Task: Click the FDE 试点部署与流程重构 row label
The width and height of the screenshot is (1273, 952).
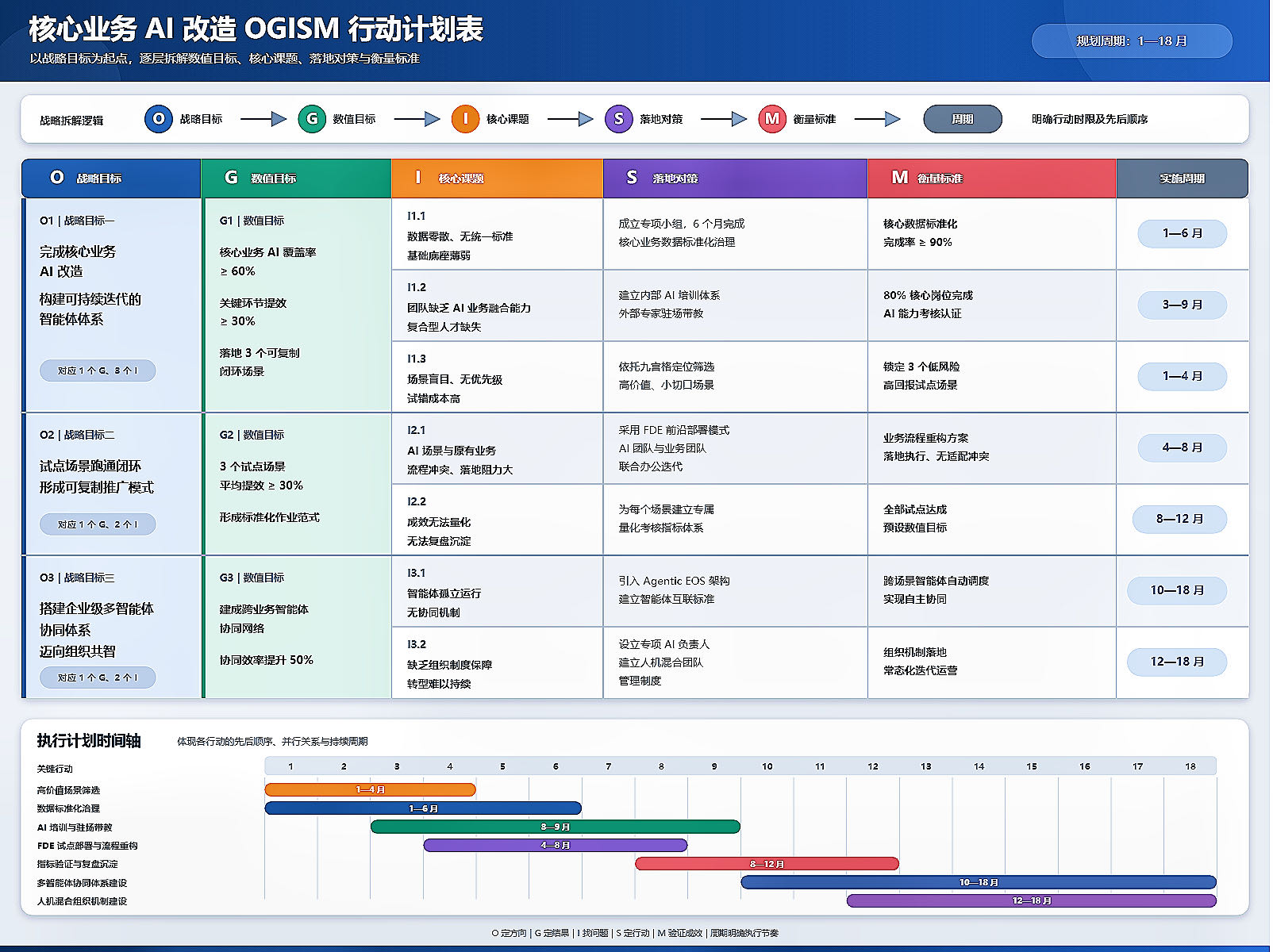Action: coord(87,846)
